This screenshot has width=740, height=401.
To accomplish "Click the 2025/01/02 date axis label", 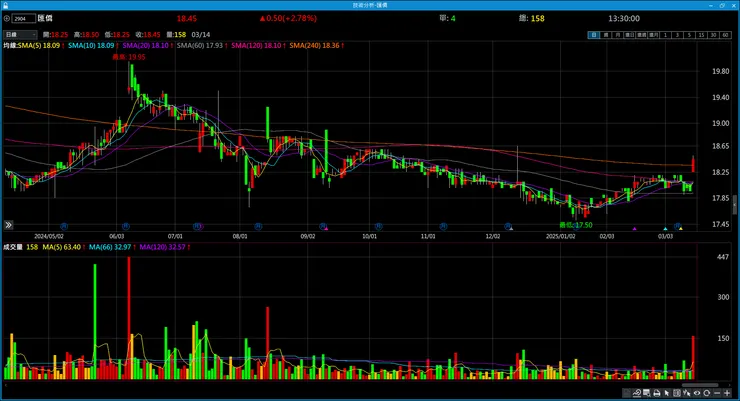I will [x=561, y=236].
